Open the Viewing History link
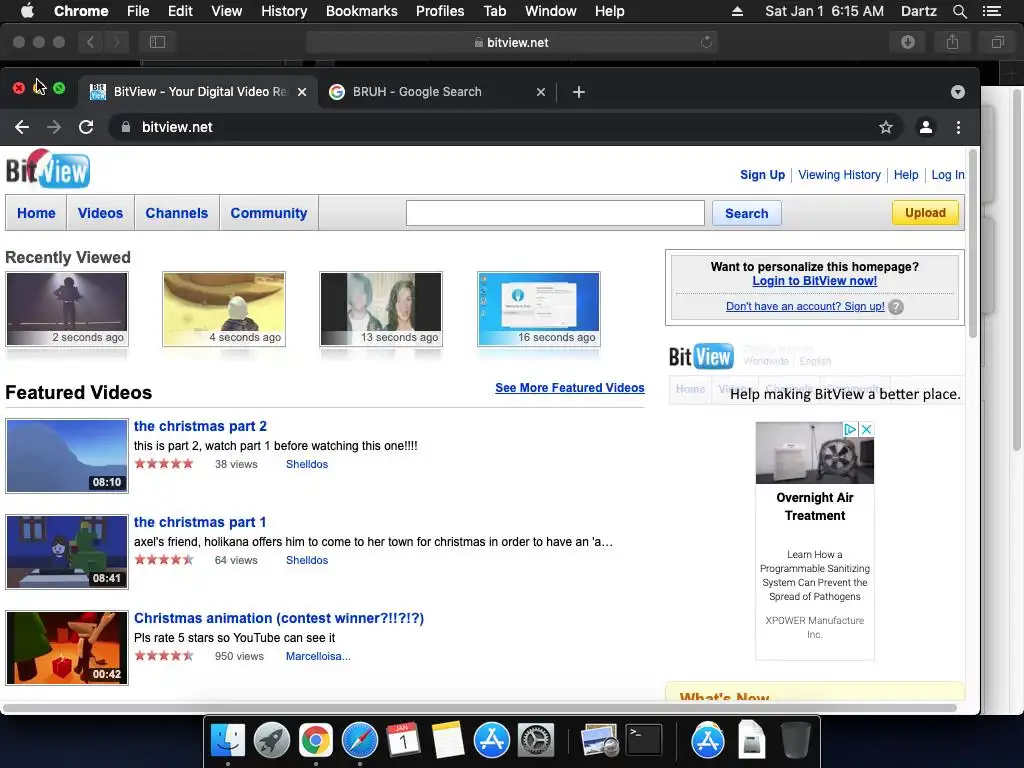Viewport: 1024px width, 768px height. [x=839, y=175]
